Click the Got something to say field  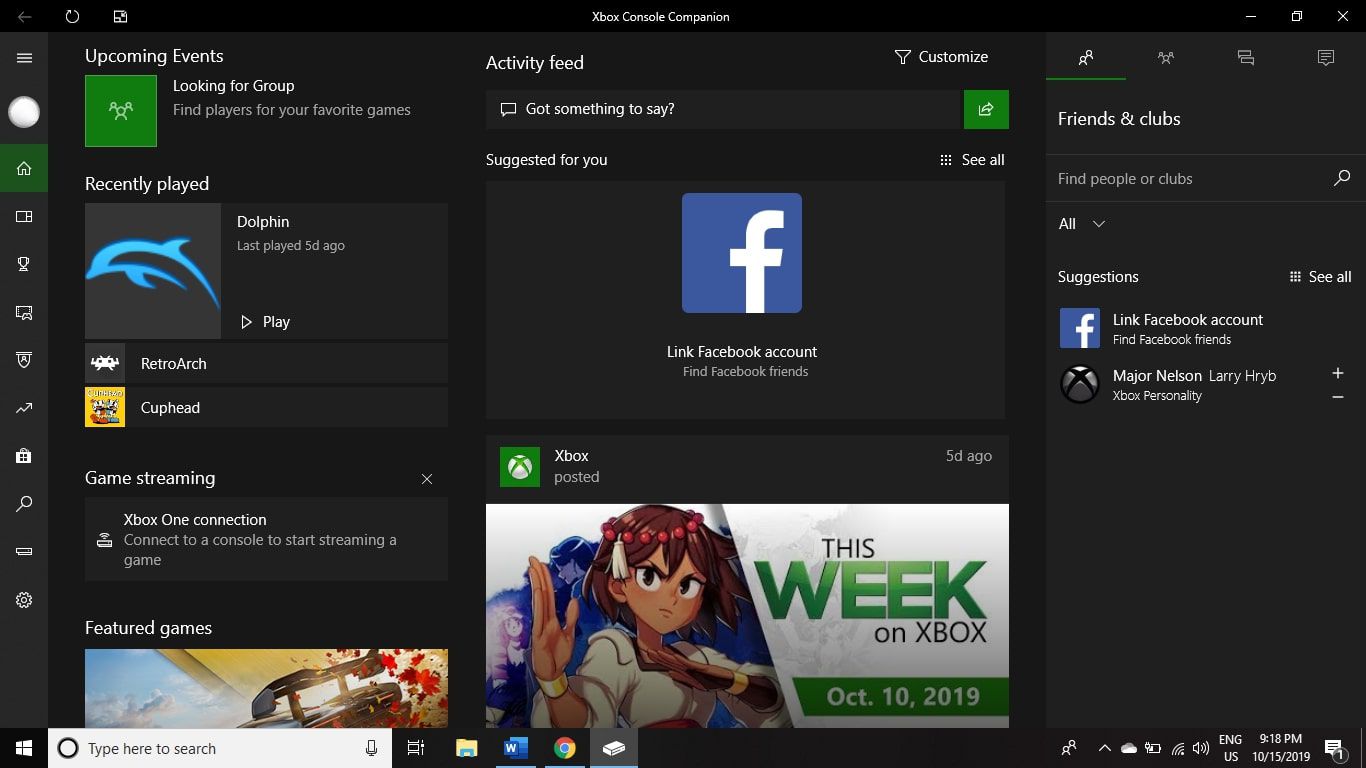[x=723, y=109]
